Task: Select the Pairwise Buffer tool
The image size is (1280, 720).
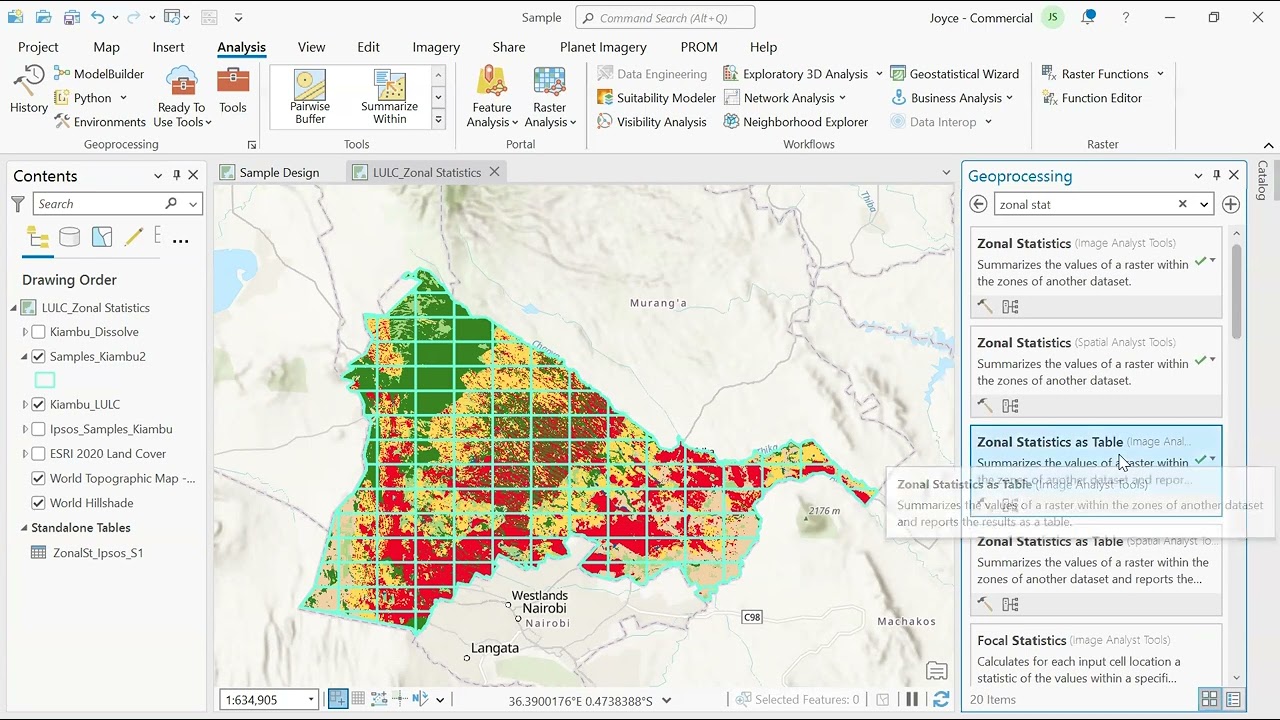Action: coord(310,98)
